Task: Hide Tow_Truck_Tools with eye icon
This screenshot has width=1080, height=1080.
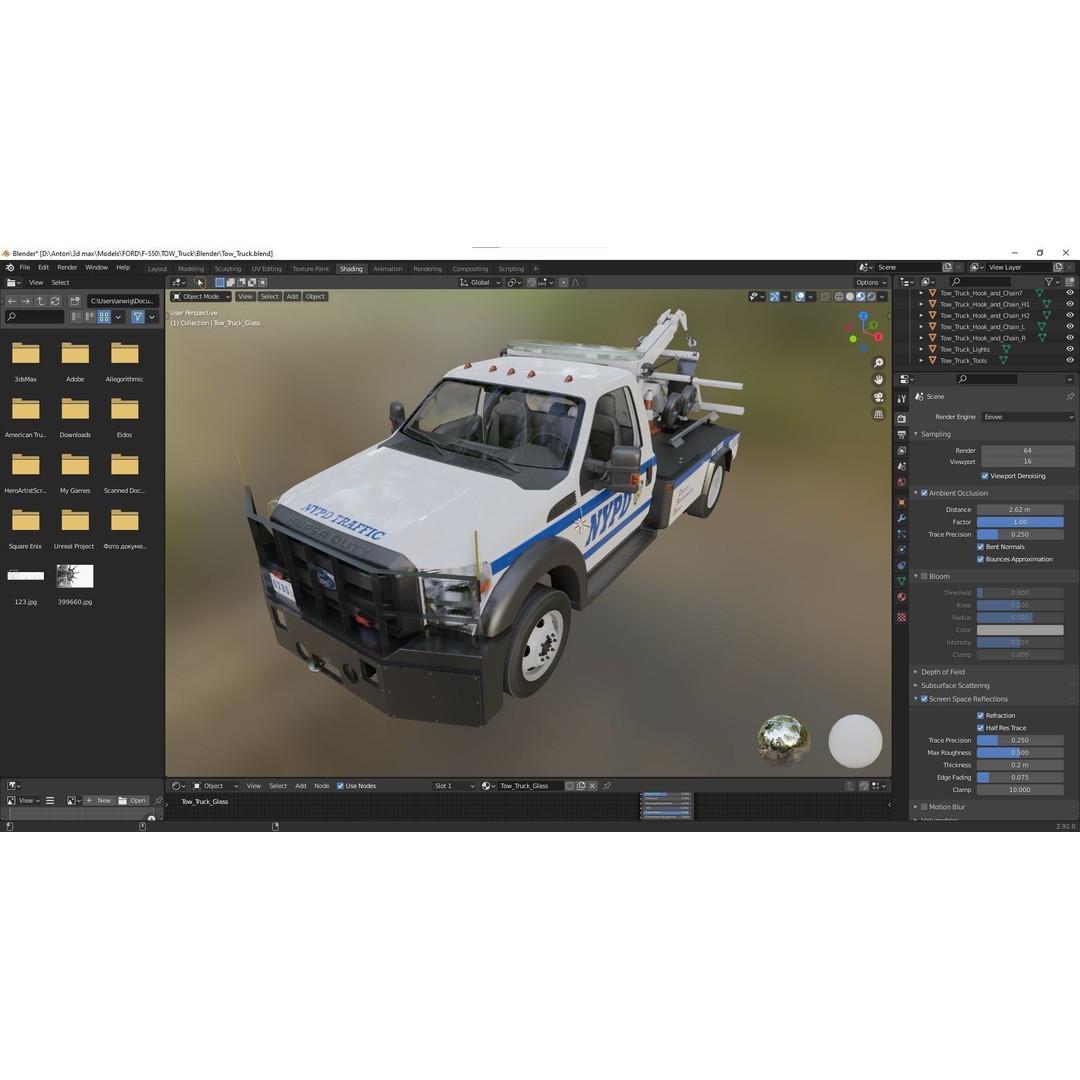Action: tap(1070, 360)
